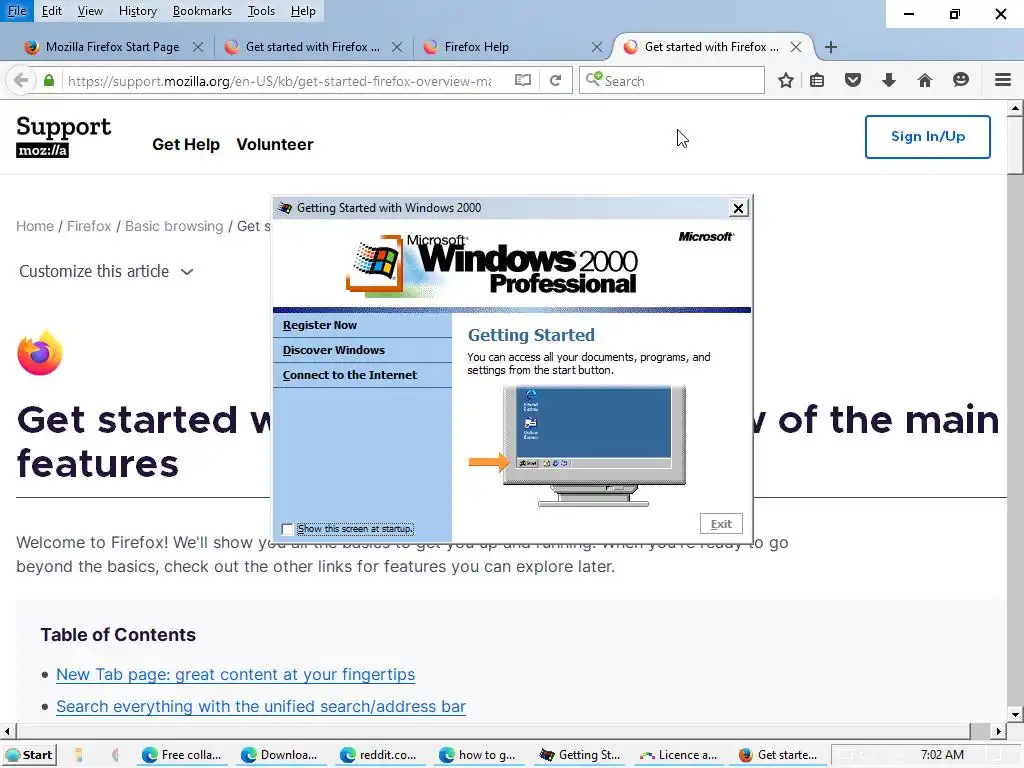Click the URL address bar field
This screenshot has height=768, width=1024.
pyautogui.click(x=280, y=80)
